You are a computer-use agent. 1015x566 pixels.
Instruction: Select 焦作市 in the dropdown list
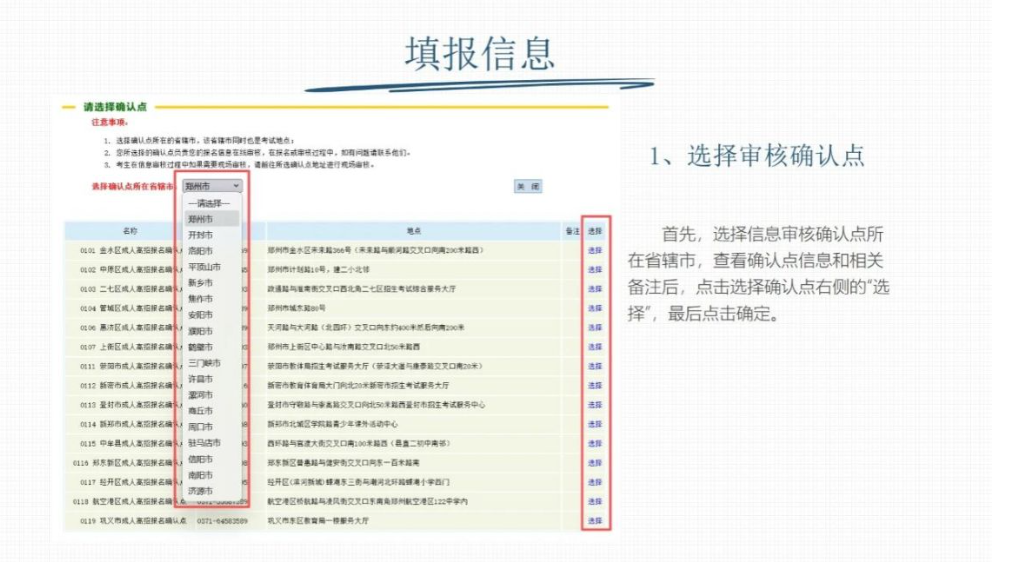point(200,299)
